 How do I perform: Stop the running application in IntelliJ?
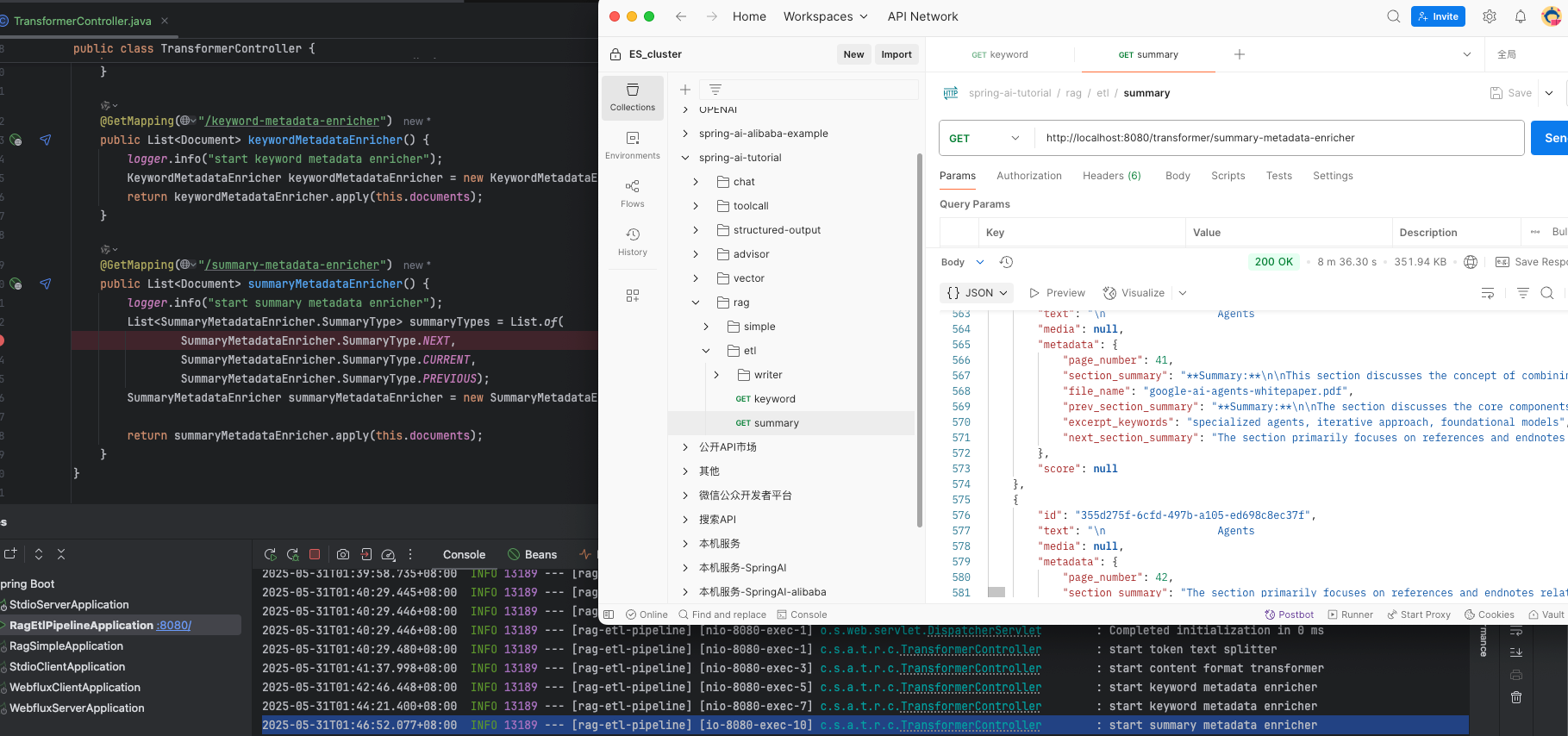315,554
